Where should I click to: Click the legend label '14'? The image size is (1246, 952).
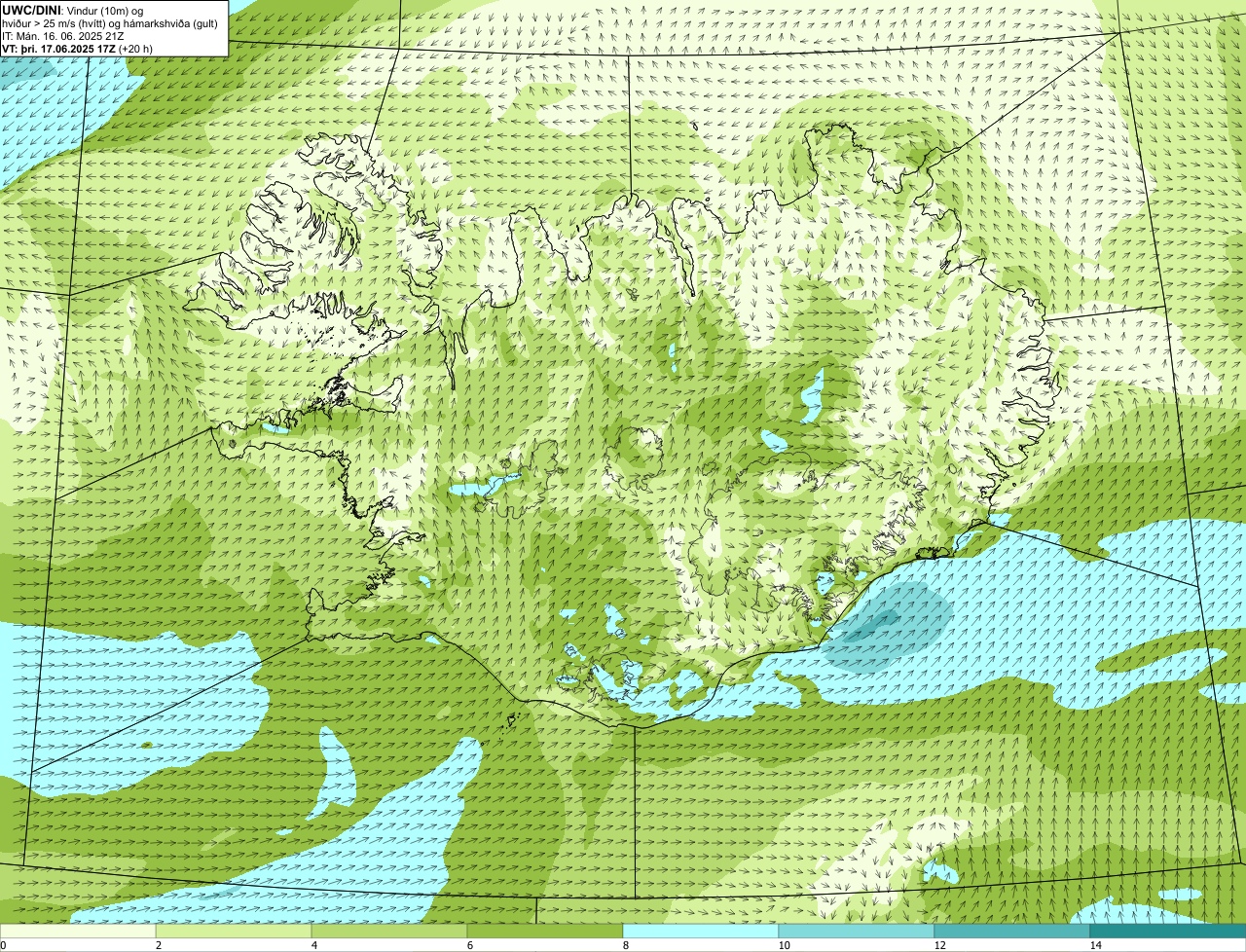[1095, 945]
